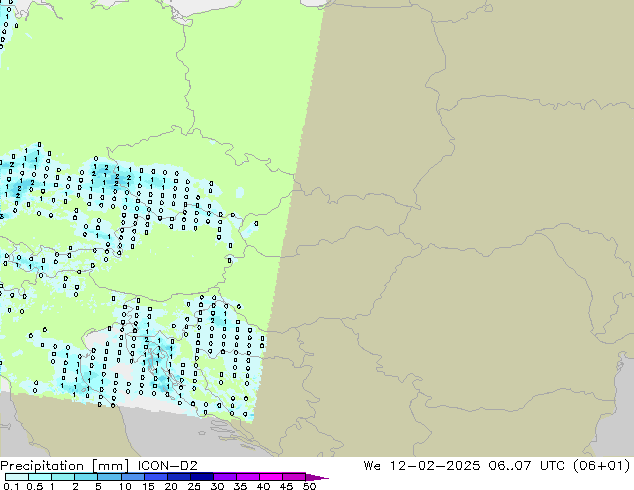
Task: Click the weekday label 'We'
Action: pos(372,466)
